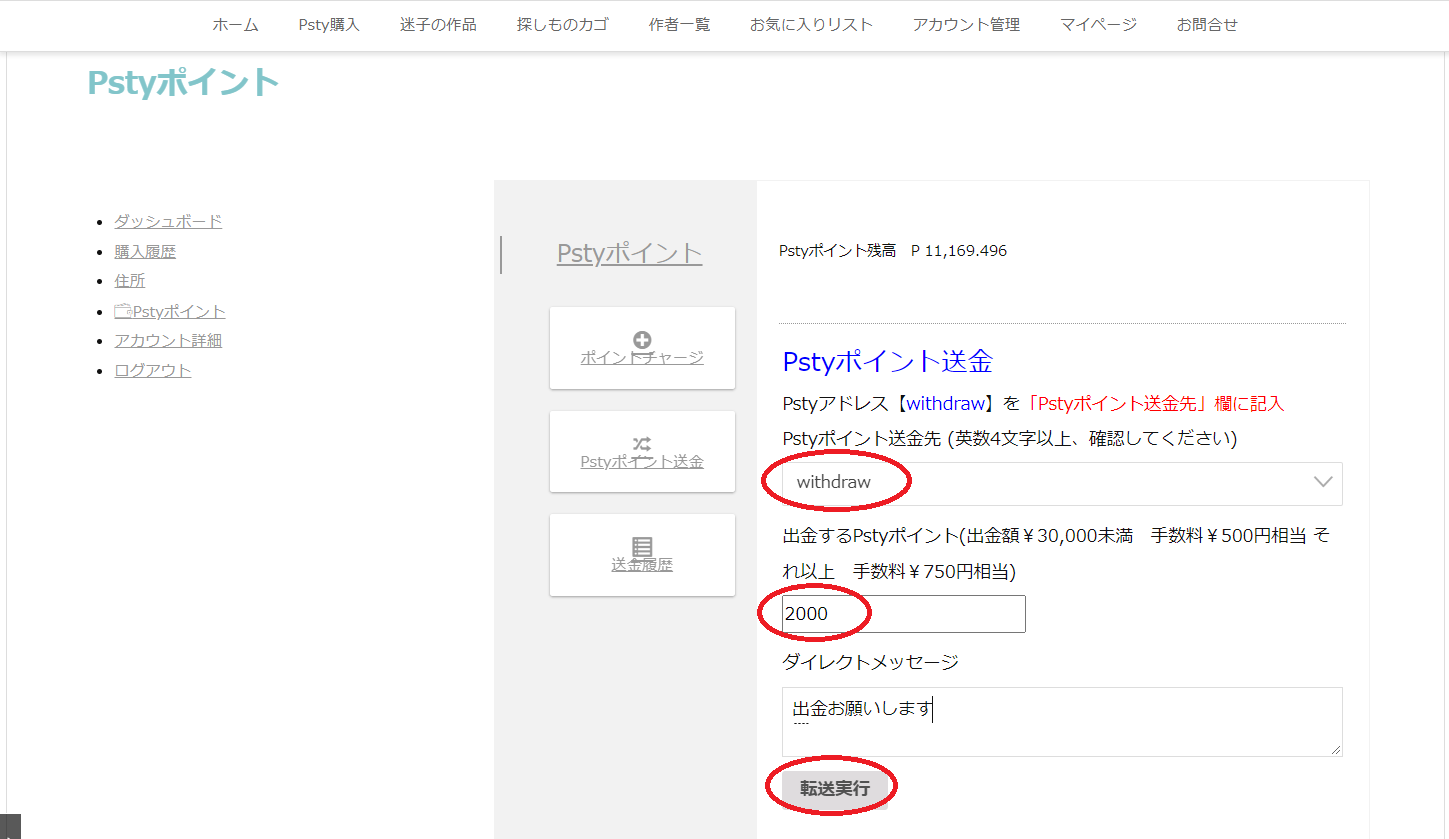Screen dimensions: 1449x839
Task: Click wallet icon beside Pstyポイント sidebar link
Action: 123,312
